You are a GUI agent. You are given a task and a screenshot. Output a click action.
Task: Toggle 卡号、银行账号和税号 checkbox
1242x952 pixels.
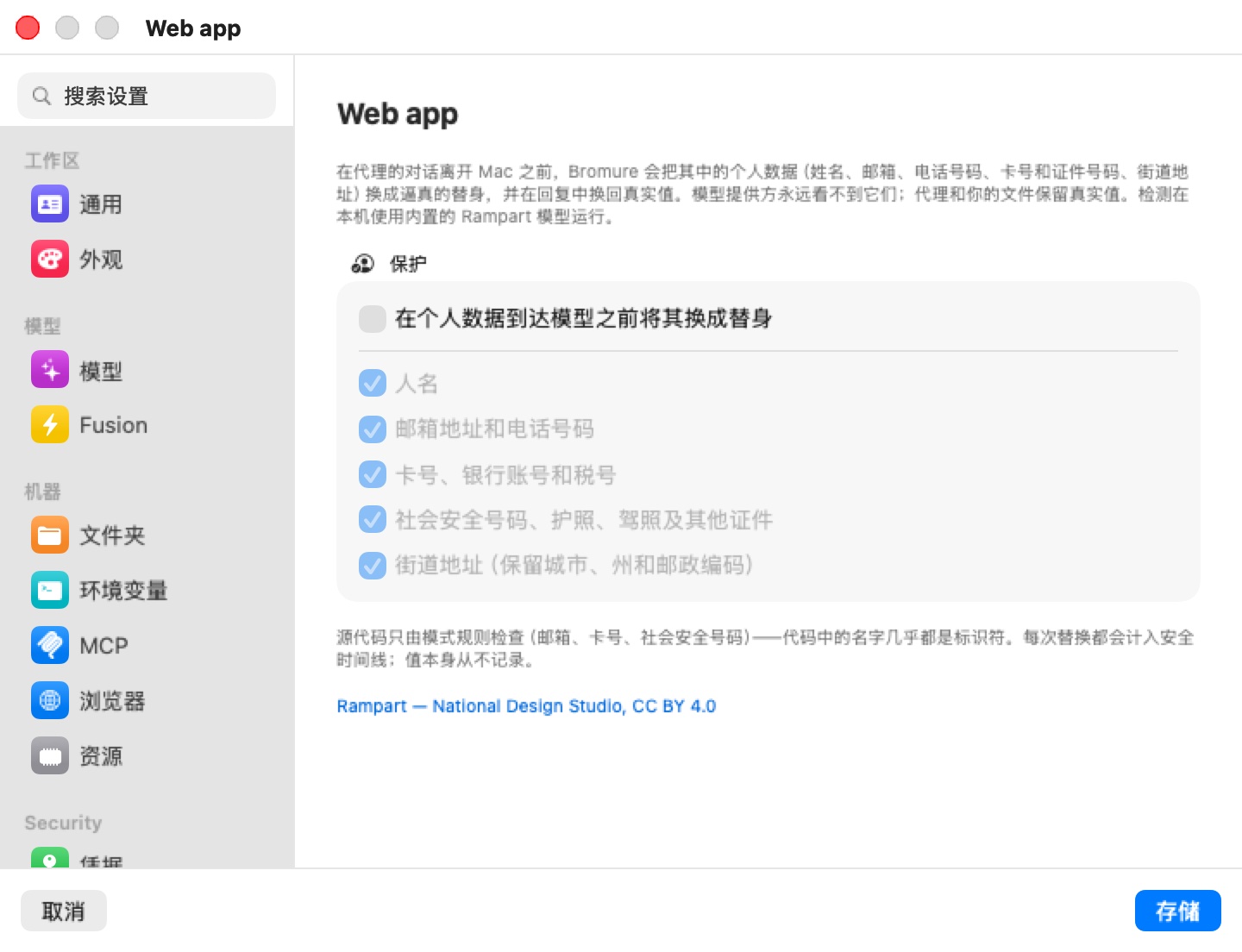pos(373,474)
